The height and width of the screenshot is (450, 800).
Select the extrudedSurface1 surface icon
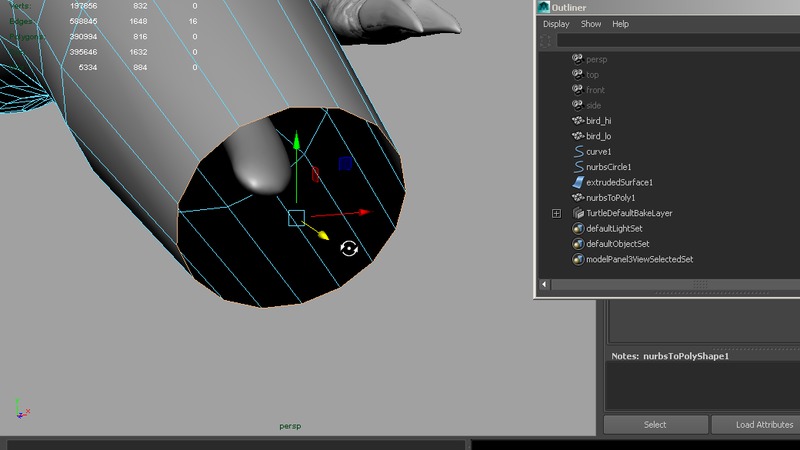tap(578, 182)
